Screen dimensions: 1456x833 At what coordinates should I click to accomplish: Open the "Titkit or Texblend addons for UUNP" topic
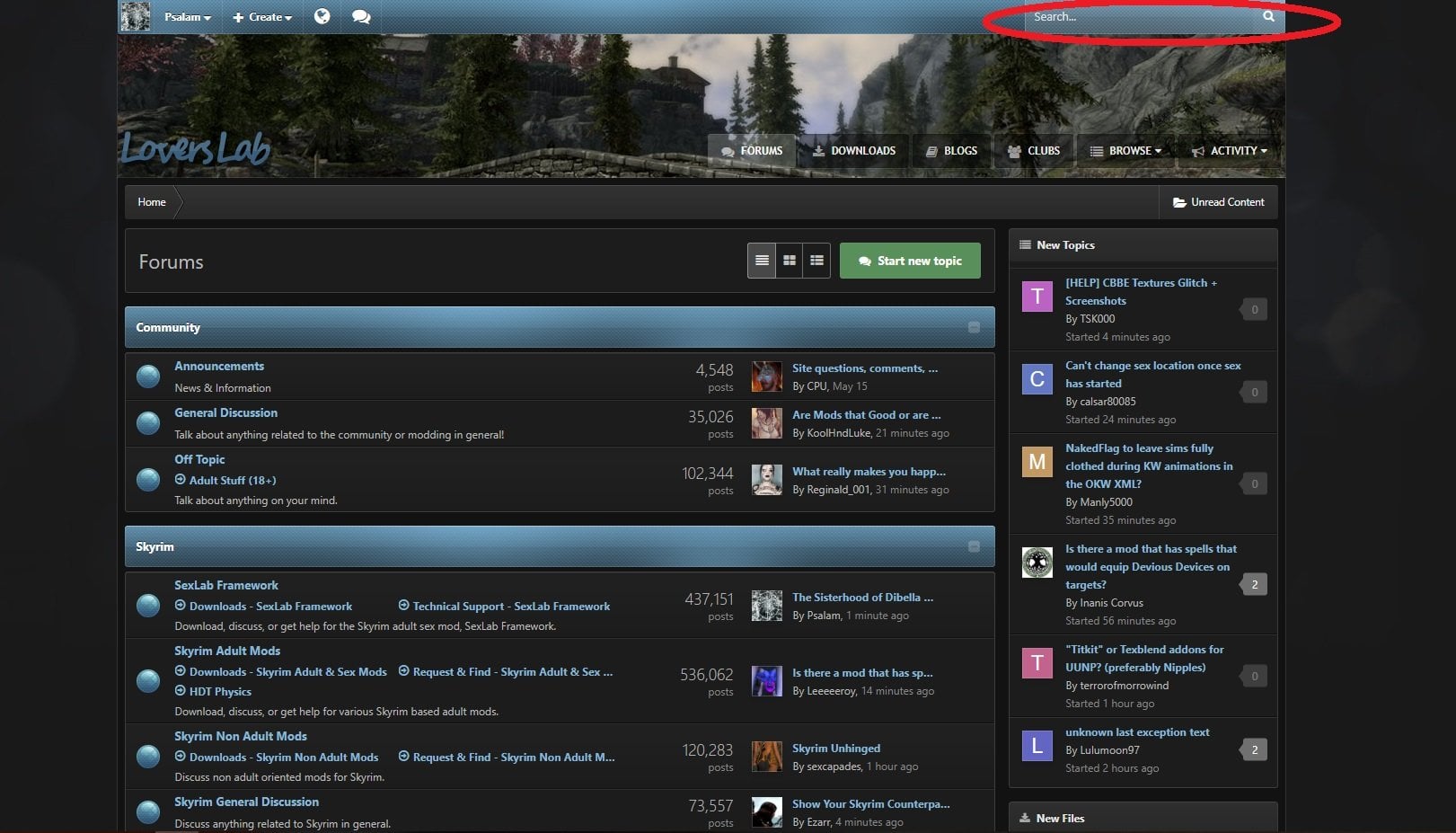1144,659
